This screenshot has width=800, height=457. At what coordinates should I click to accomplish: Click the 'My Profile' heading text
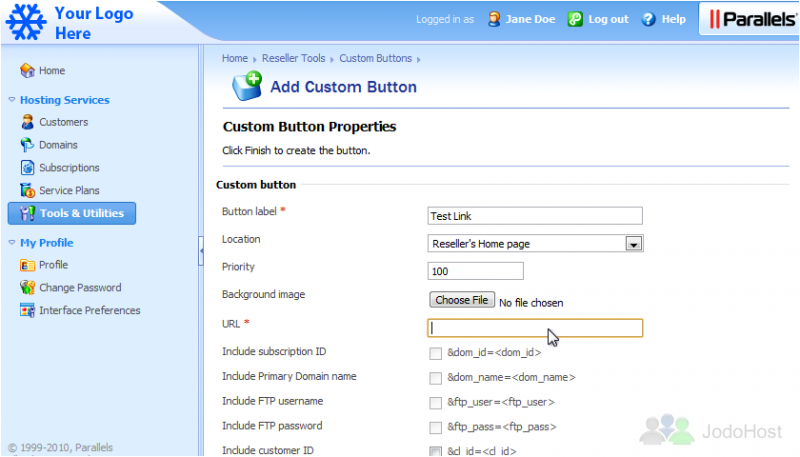[47, 243]
